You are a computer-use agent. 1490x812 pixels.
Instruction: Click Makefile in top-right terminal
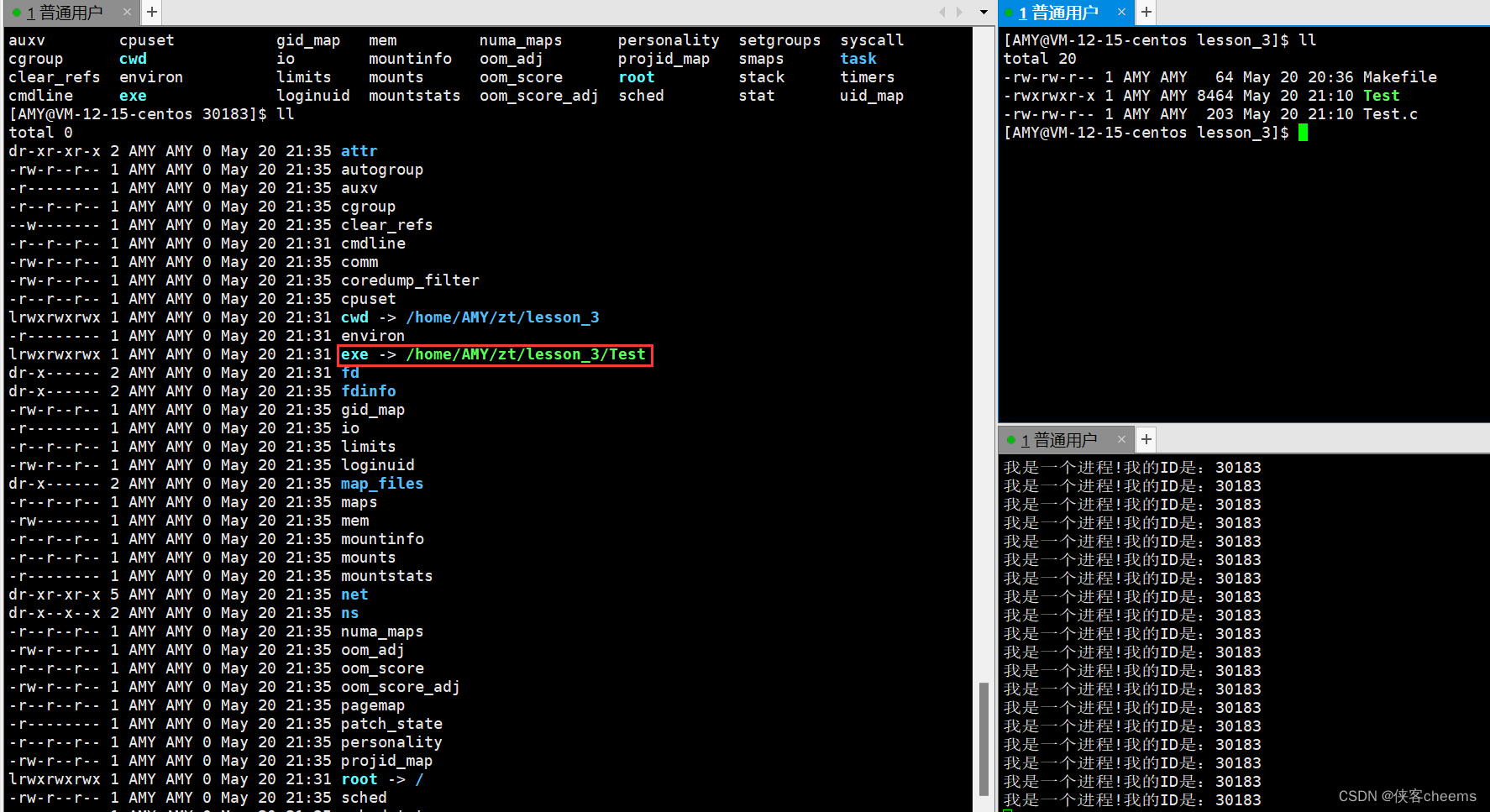pos(1399,77)
